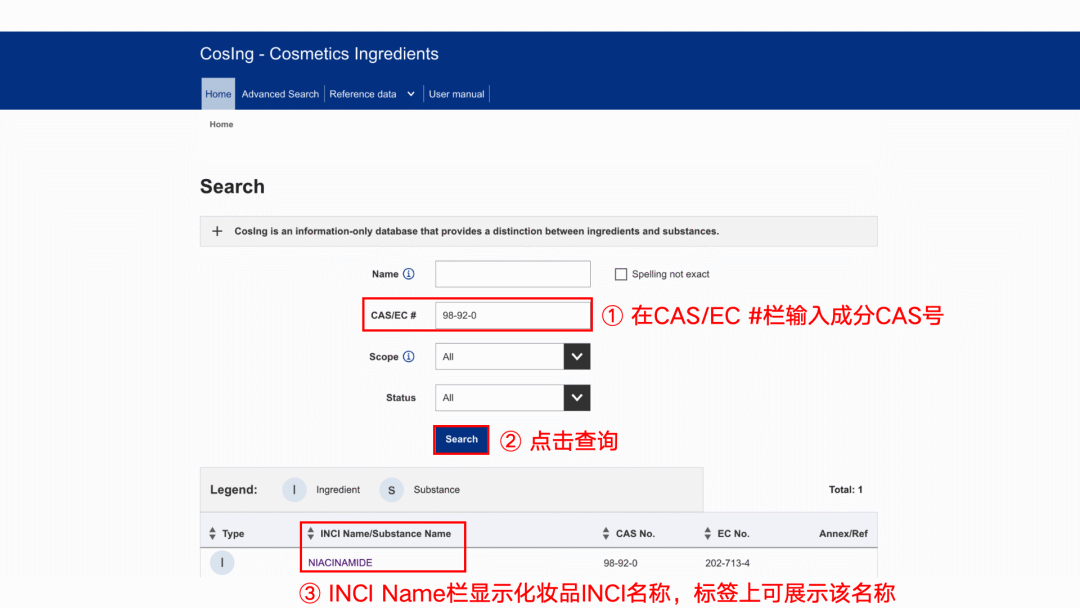The width and height of the screenshot is (1080, 608).
Task: Open the User manual tab
Action: point(456,93)
